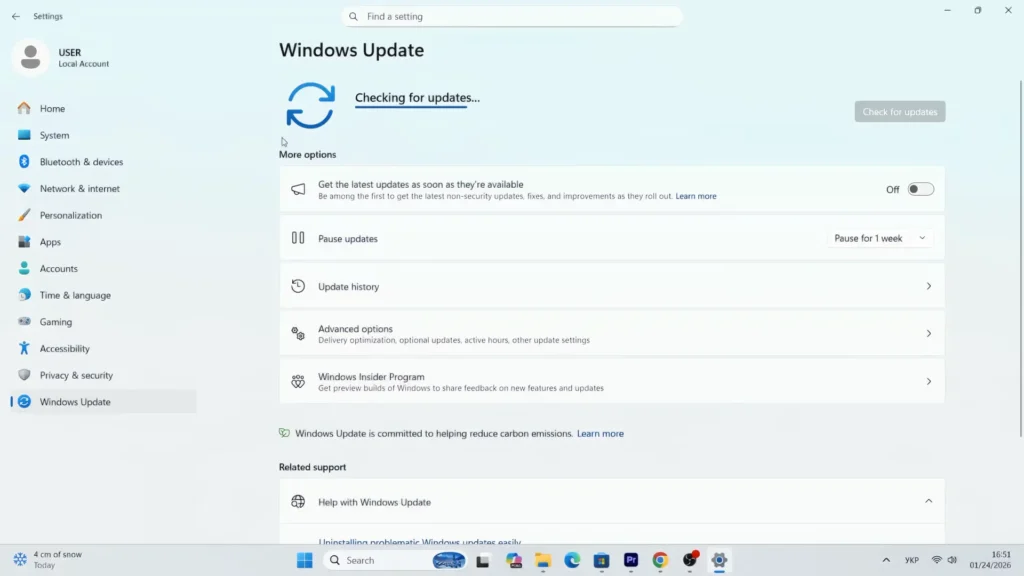Image resolution: width=1024 pixels, height=576 pixels.
Task: Click the Windows Insider Program icon
Action: (298, 381)
